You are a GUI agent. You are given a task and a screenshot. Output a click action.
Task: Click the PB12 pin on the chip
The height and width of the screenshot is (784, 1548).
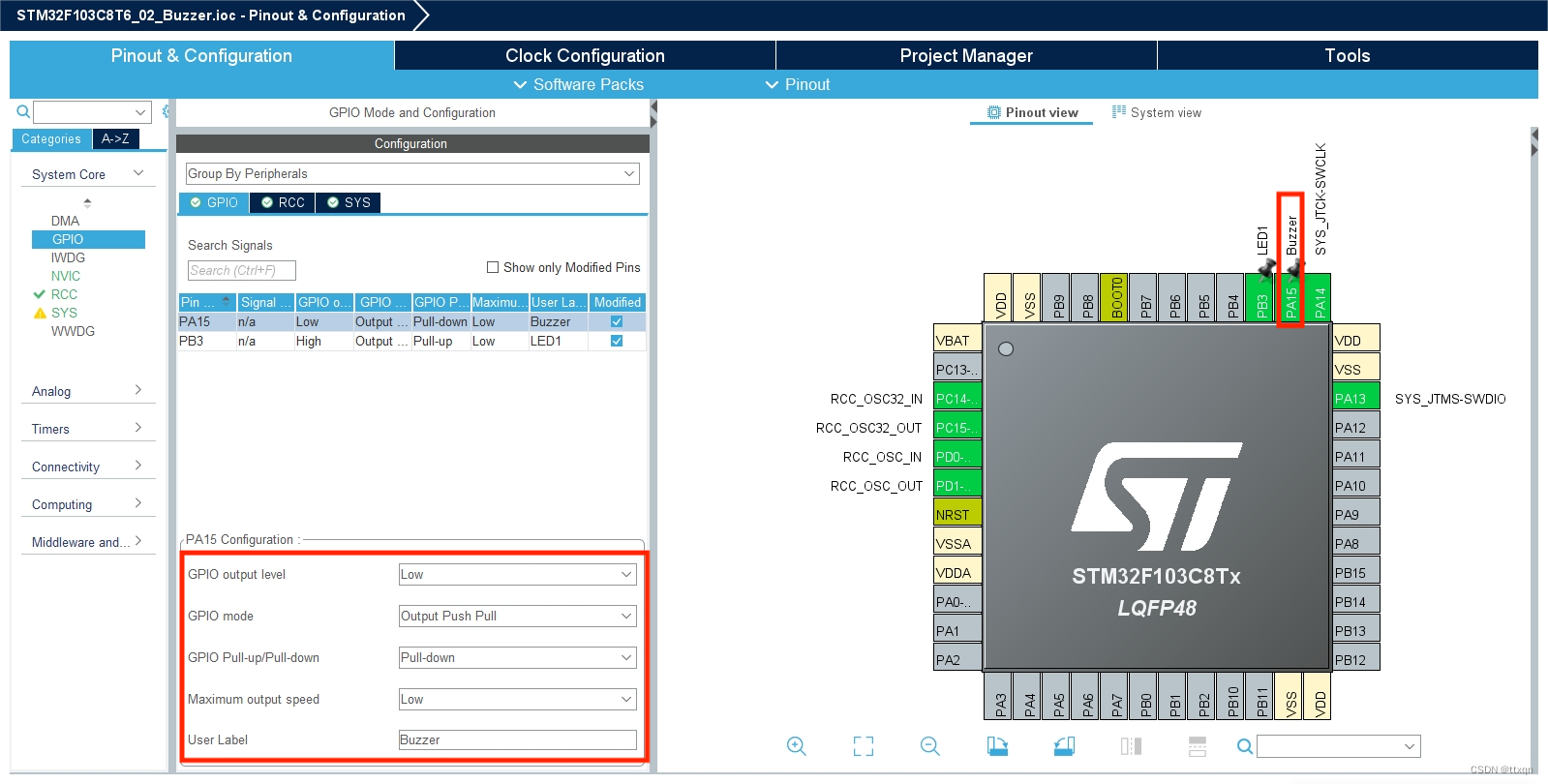[x=1355, y=659]
